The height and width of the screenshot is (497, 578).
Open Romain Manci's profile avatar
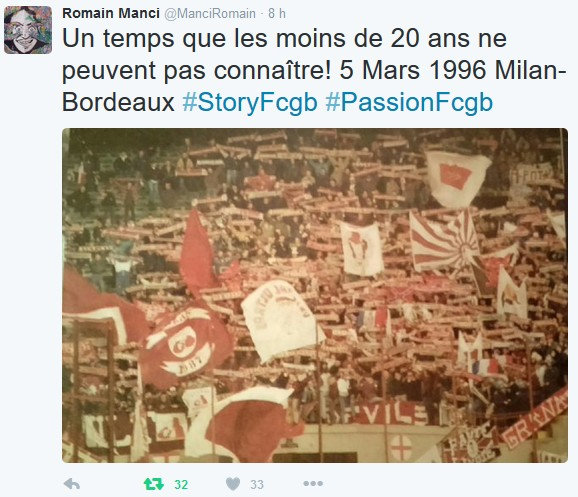28,30
